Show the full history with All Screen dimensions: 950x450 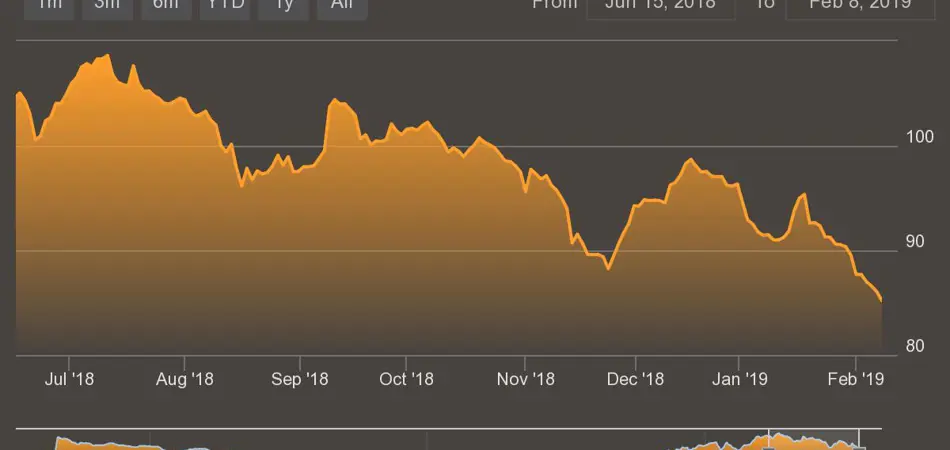pyautogui.click(x=342, y=6)
